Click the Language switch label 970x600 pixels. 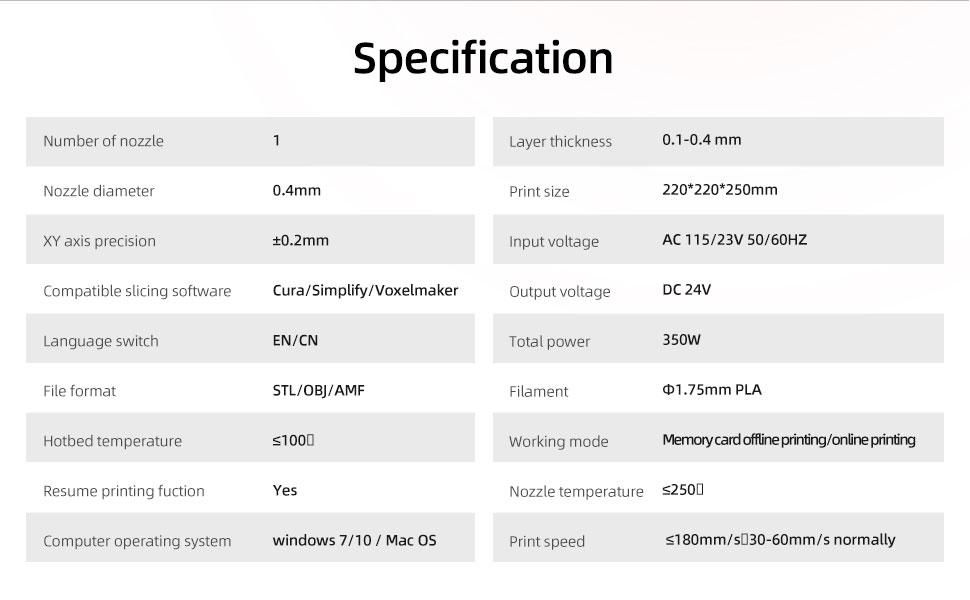tap(100, 341)
